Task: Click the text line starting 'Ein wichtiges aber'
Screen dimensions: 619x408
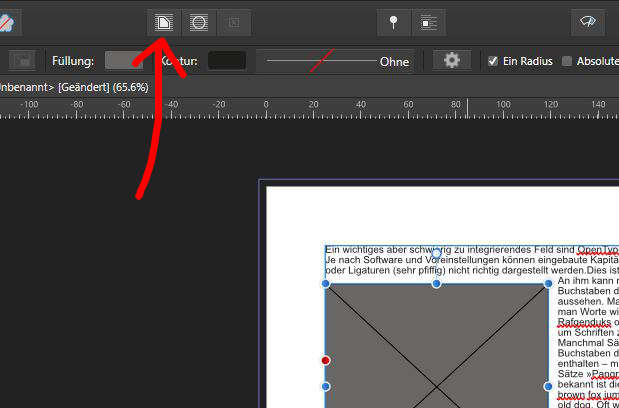Action: coord(472,250)
